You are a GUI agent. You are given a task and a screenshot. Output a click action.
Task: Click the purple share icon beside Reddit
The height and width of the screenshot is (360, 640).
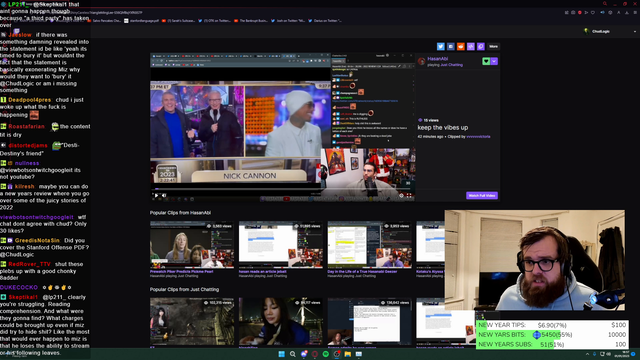tap(471, 47)
